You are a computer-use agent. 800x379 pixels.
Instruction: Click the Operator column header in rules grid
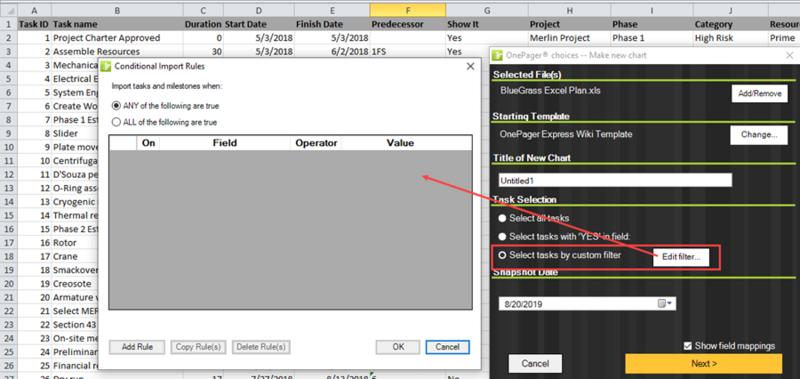point(316,143)
